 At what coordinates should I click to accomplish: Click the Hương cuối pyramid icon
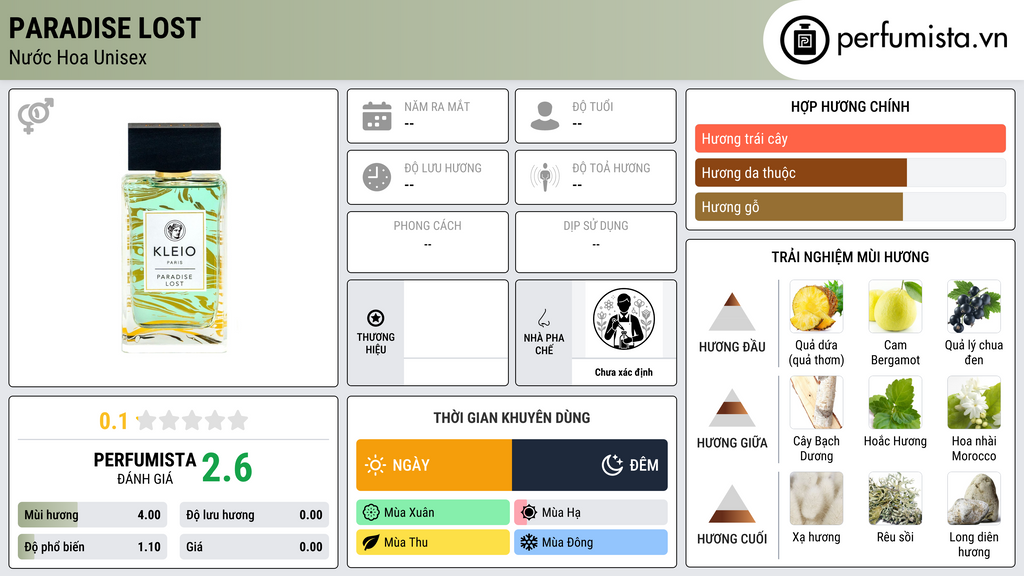click(732, 504)
